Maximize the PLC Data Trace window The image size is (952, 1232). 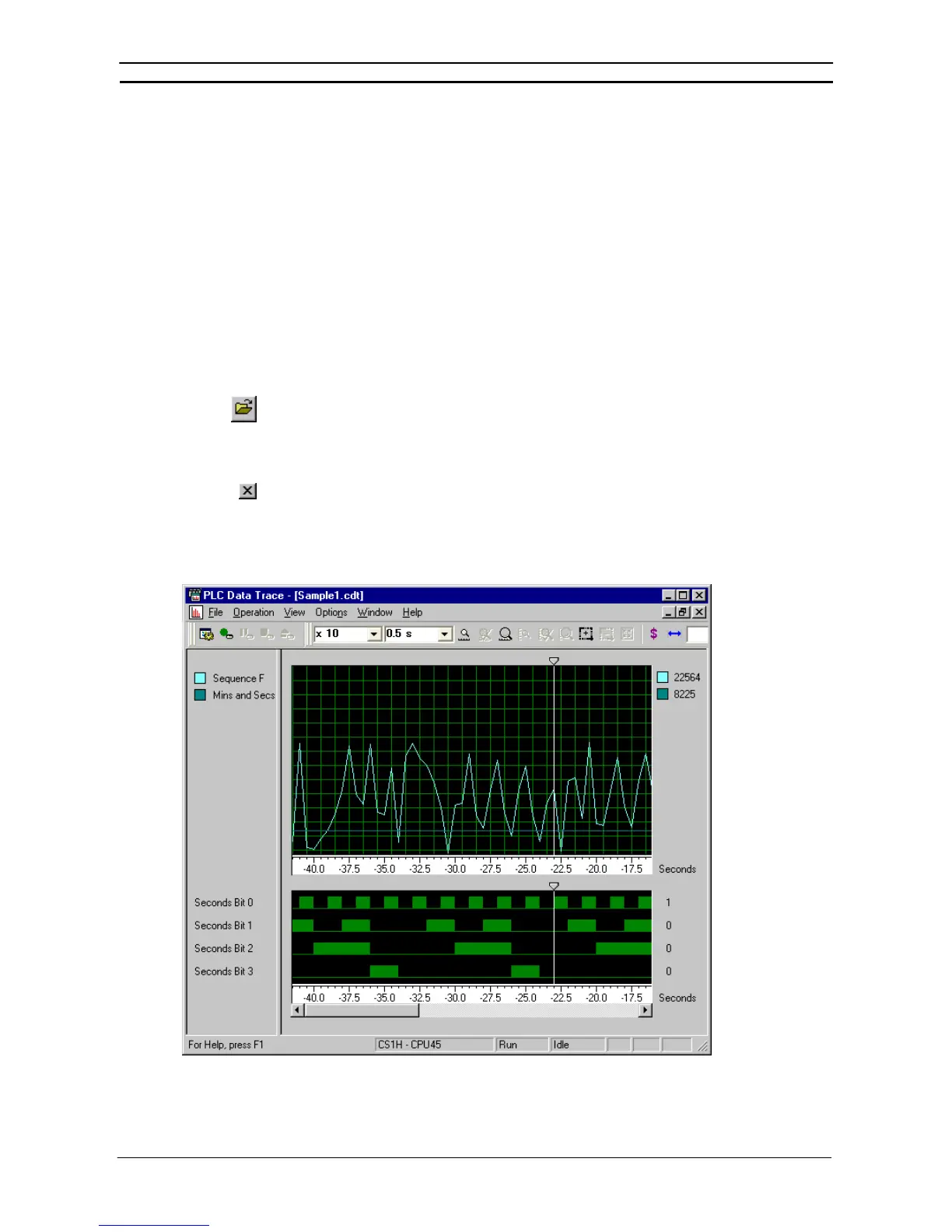point(683,595)
